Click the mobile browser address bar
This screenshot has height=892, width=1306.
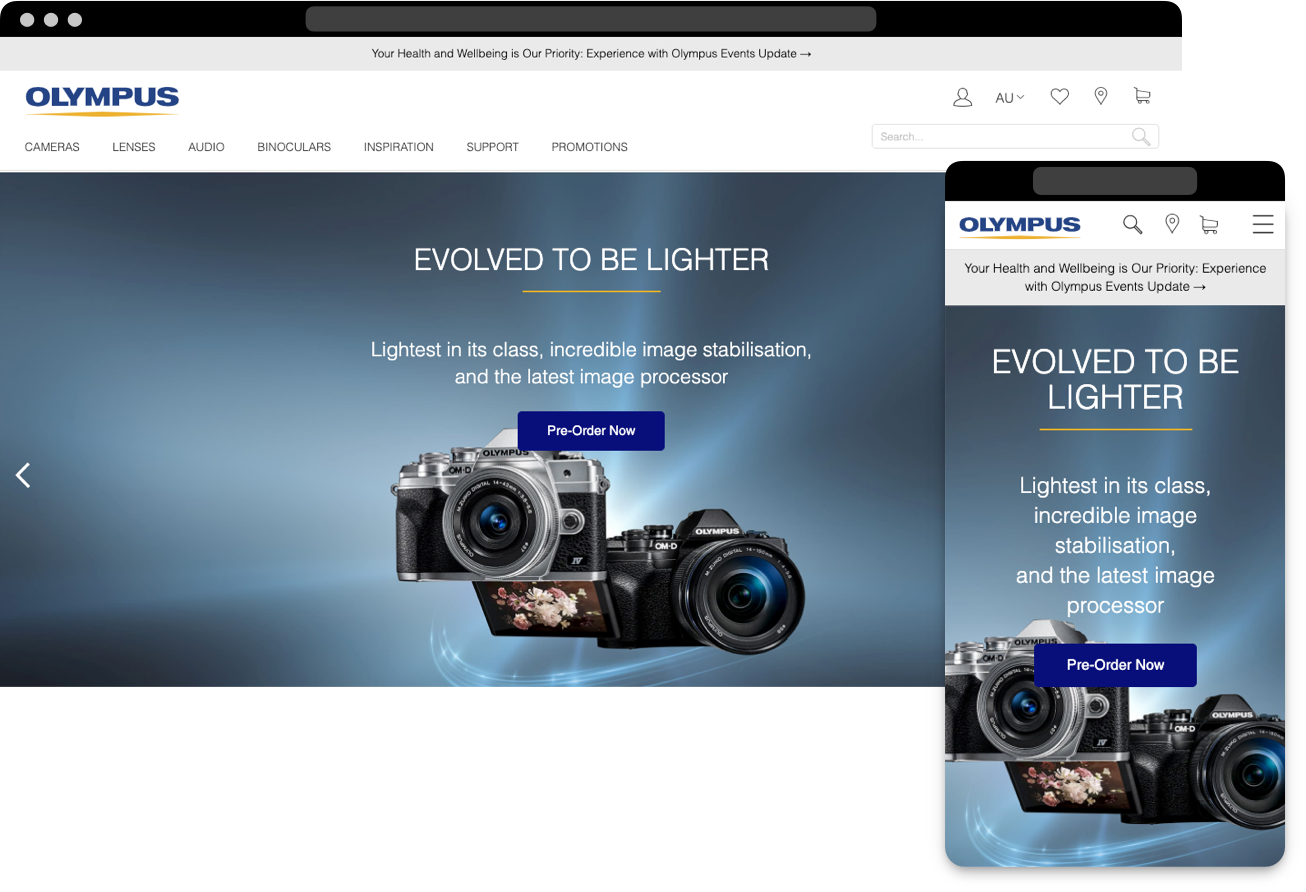pos(1115,181)
